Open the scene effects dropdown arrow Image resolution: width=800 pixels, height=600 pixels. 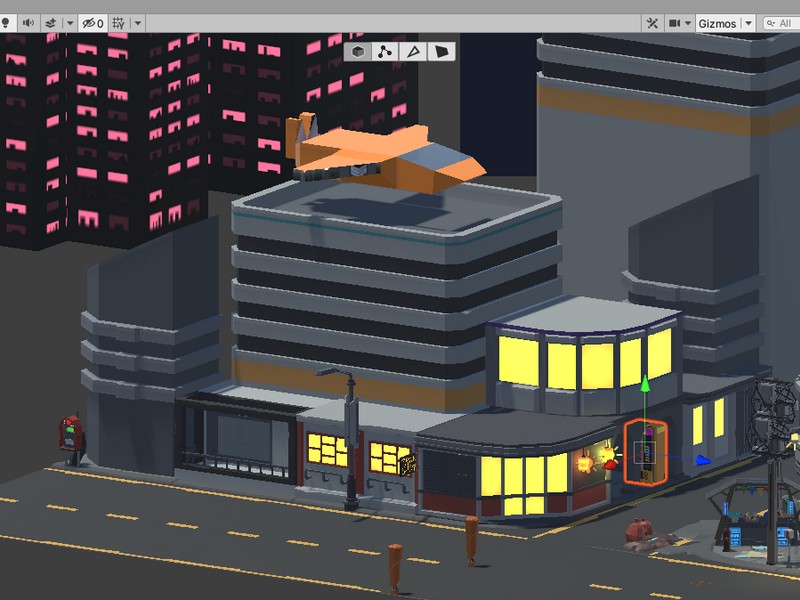coord(68,22)
